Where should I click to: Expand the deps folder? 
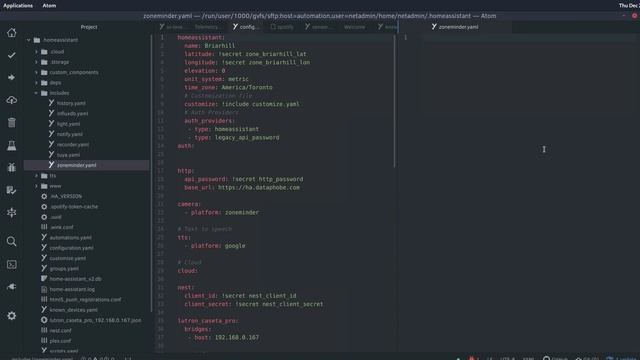pos(36,82)
